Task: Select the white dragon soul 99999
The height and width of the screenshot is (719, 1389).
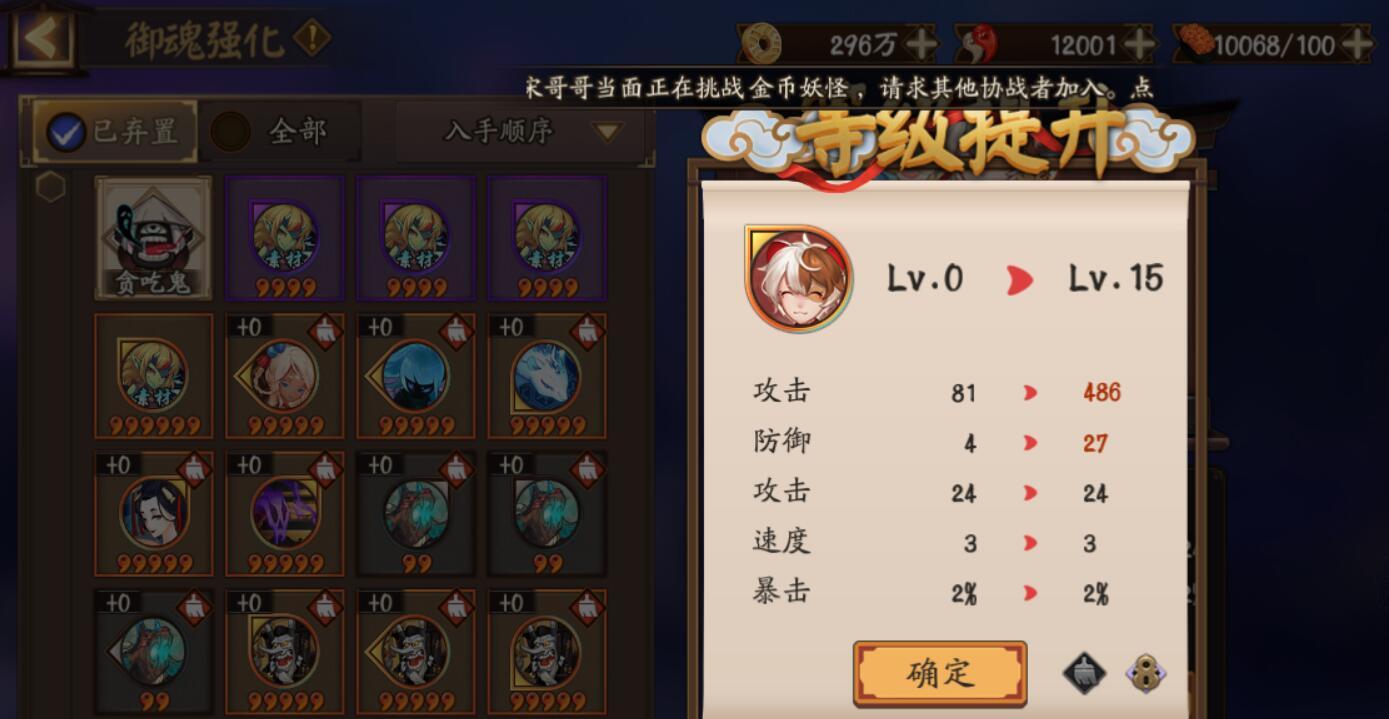Action: (x=547, y=376)
